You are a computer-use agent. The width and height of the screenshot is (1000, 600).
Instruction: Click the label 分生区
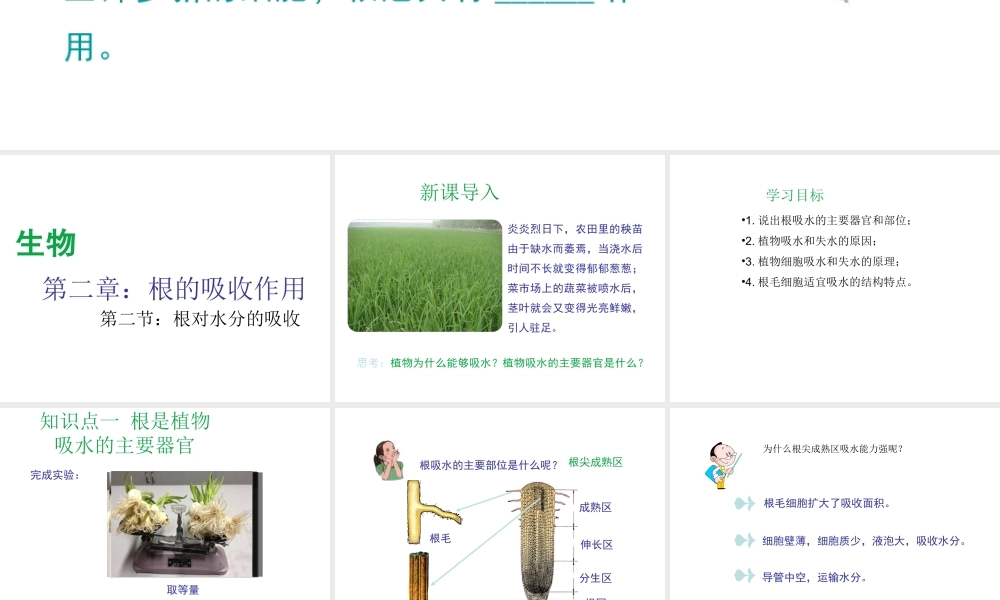[596, 578]
